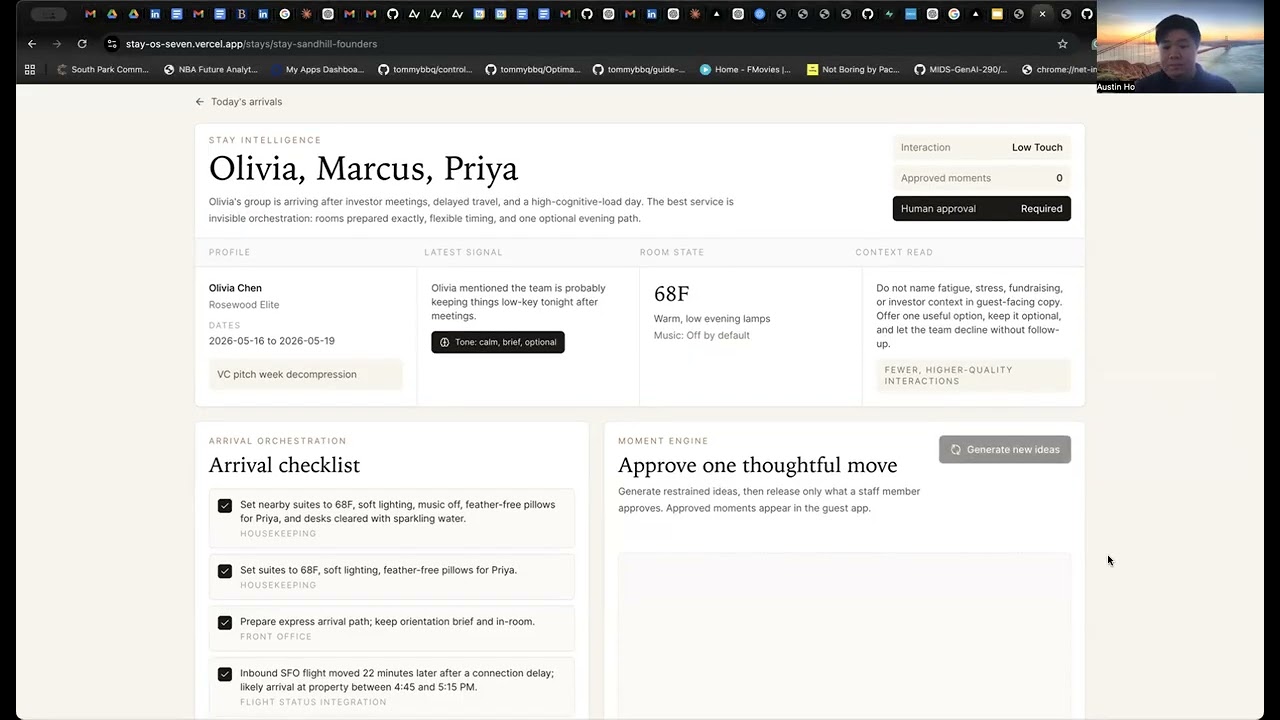
Task: Open the tommybbq/guide-... GitHub bookmark
Action: click(x=639, y=70)
